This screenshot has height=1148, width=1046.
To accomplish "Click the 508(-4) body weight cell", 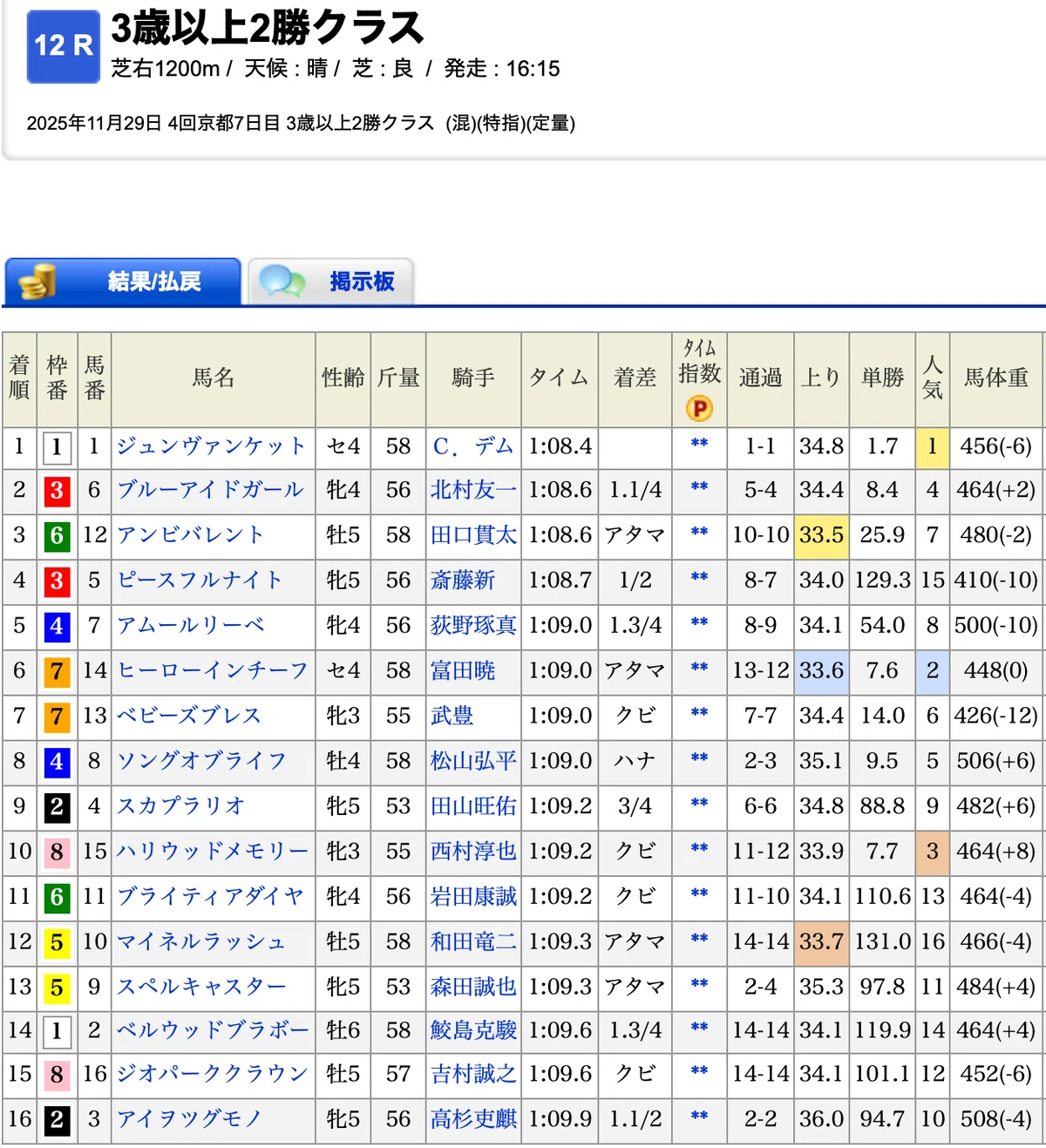I will point(996,1119).
